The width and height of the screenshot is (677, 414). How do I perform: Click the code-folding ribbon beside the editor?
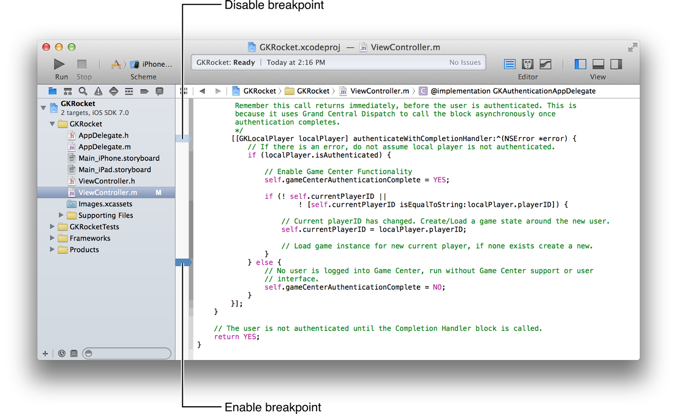coord(190,229)
